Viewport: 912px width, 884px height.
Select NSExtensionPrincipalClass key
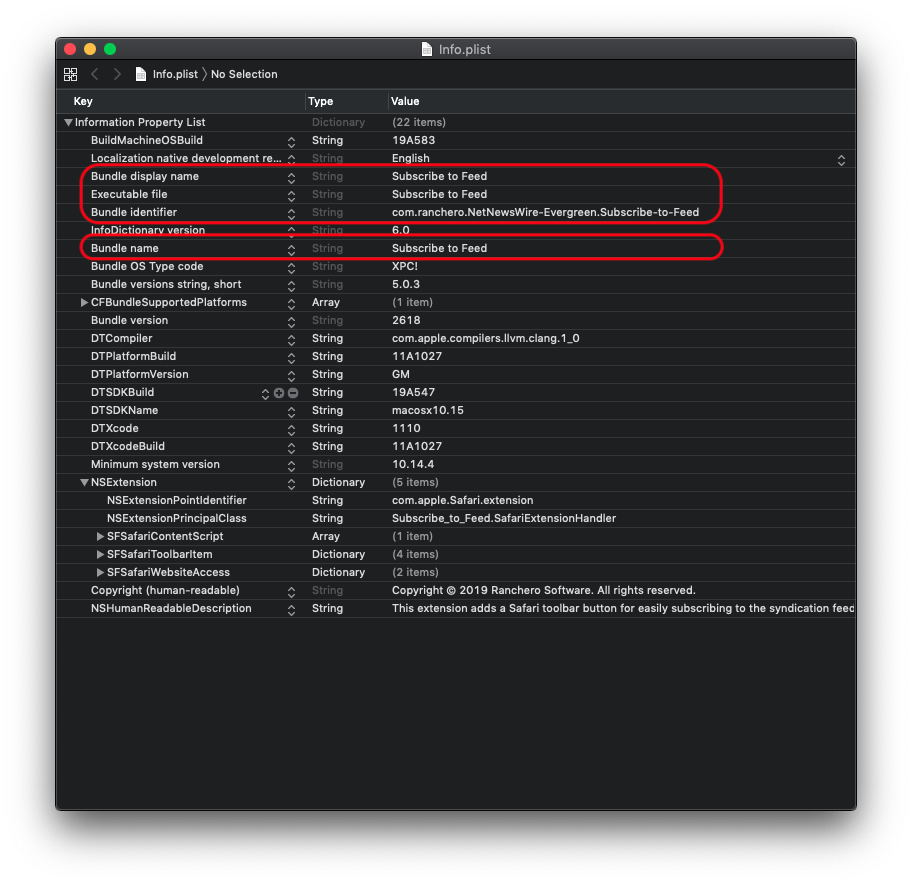[x=177, y=519]
